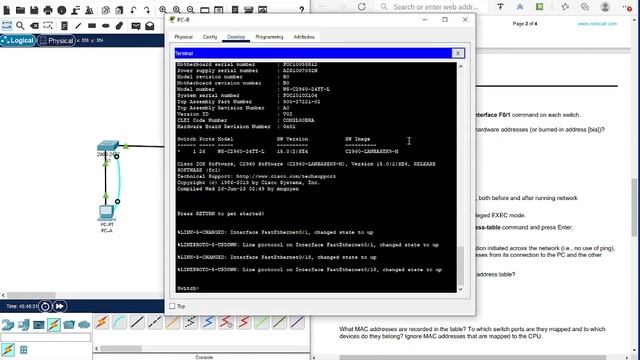Image resolution: width=640 pixels, height=360 pixels.
Task: Open the Config tab of PC-B
Action: click(x=210, y=37)
